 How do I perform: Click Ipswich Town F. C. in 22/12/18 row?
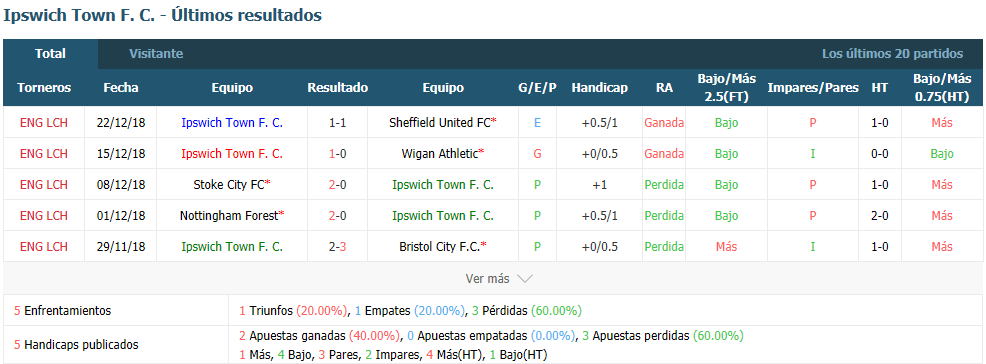coord(232,123)
